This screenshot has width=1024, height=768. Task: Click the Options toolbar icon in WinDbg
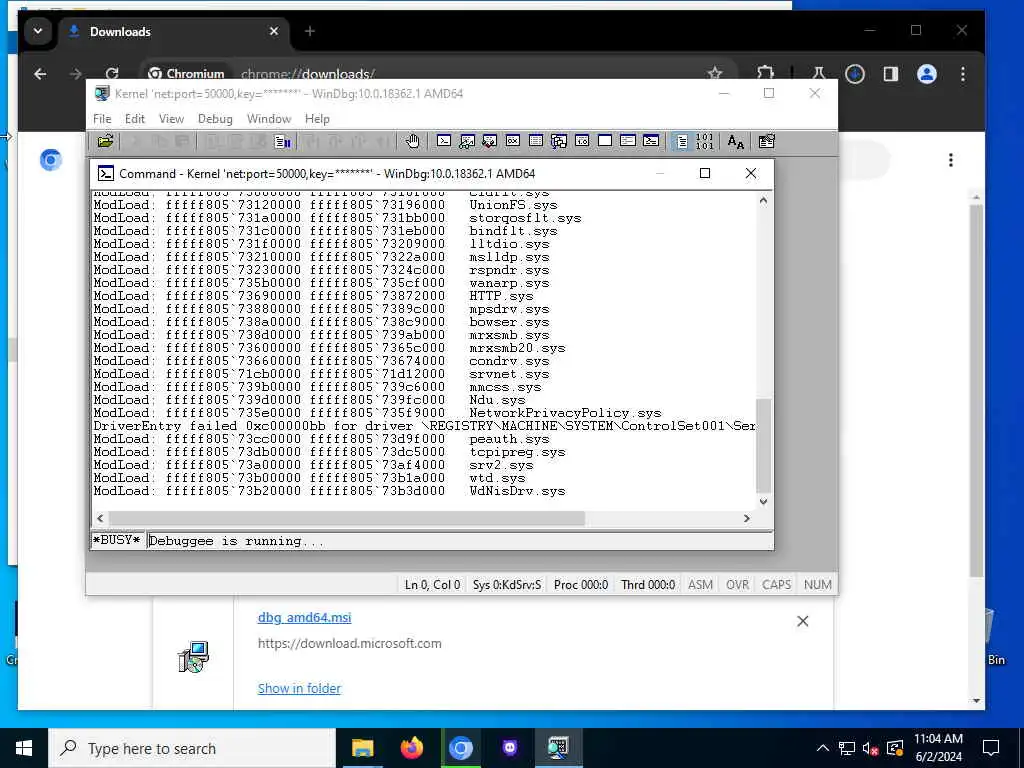pyautogui.click(x=767, y=141)
